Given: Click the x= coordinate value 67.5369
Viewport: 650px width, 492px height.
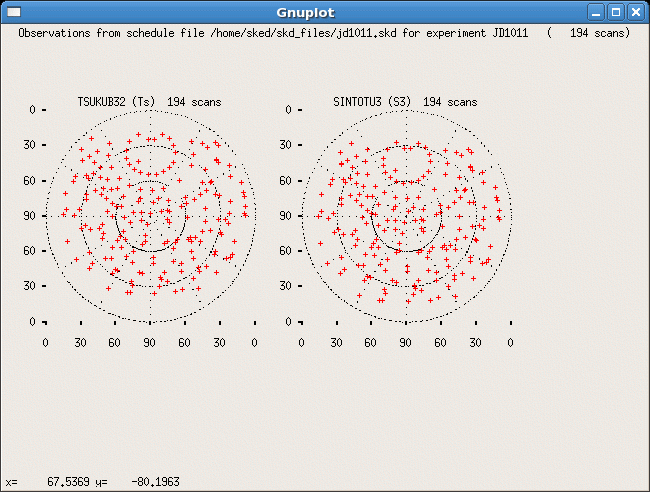Looking at the screenshot, I should [68, 482].
